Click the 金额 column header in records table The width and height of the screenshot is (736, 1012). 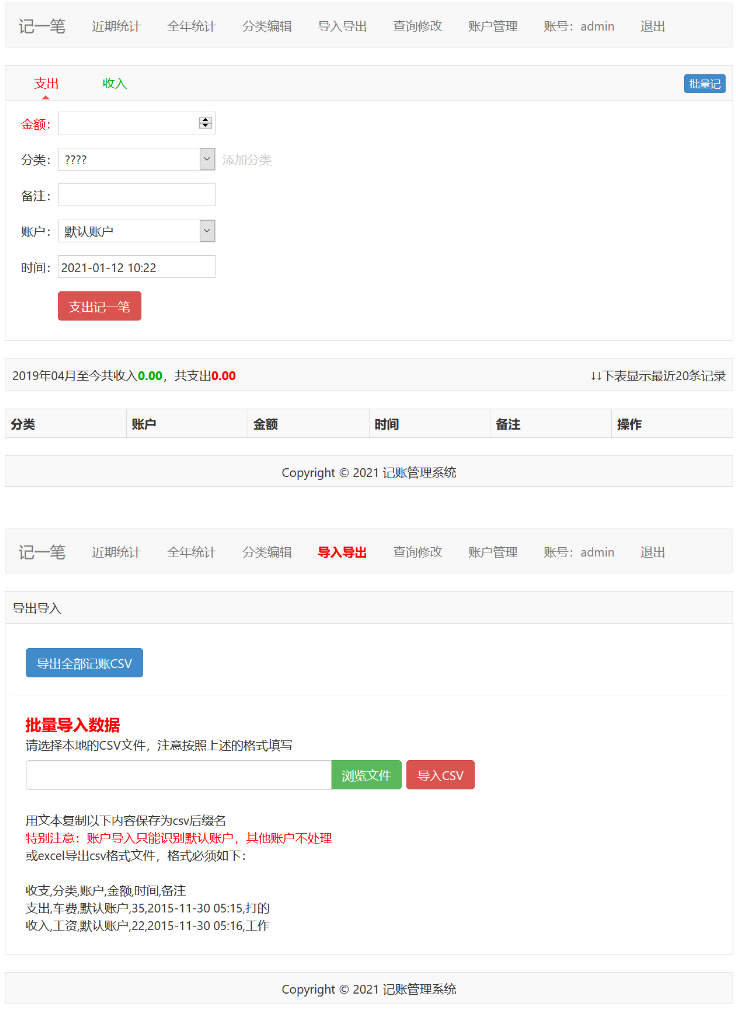point(266,424)
